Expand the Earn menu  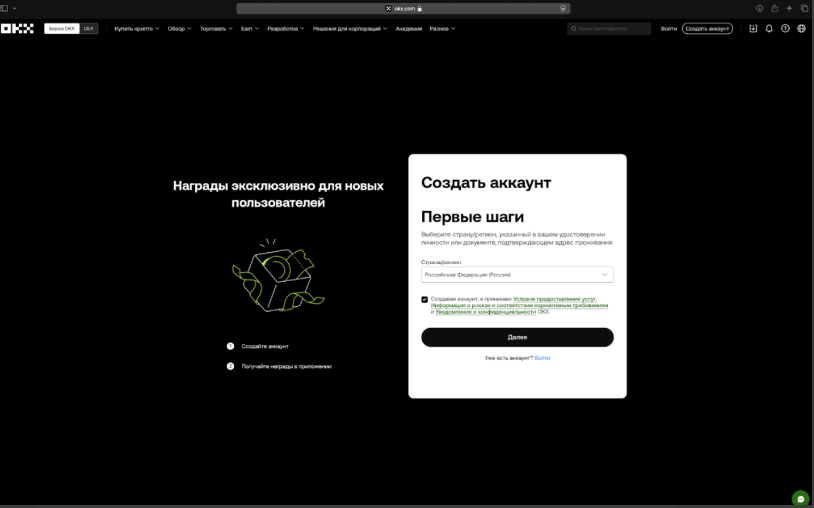(250, 29)
